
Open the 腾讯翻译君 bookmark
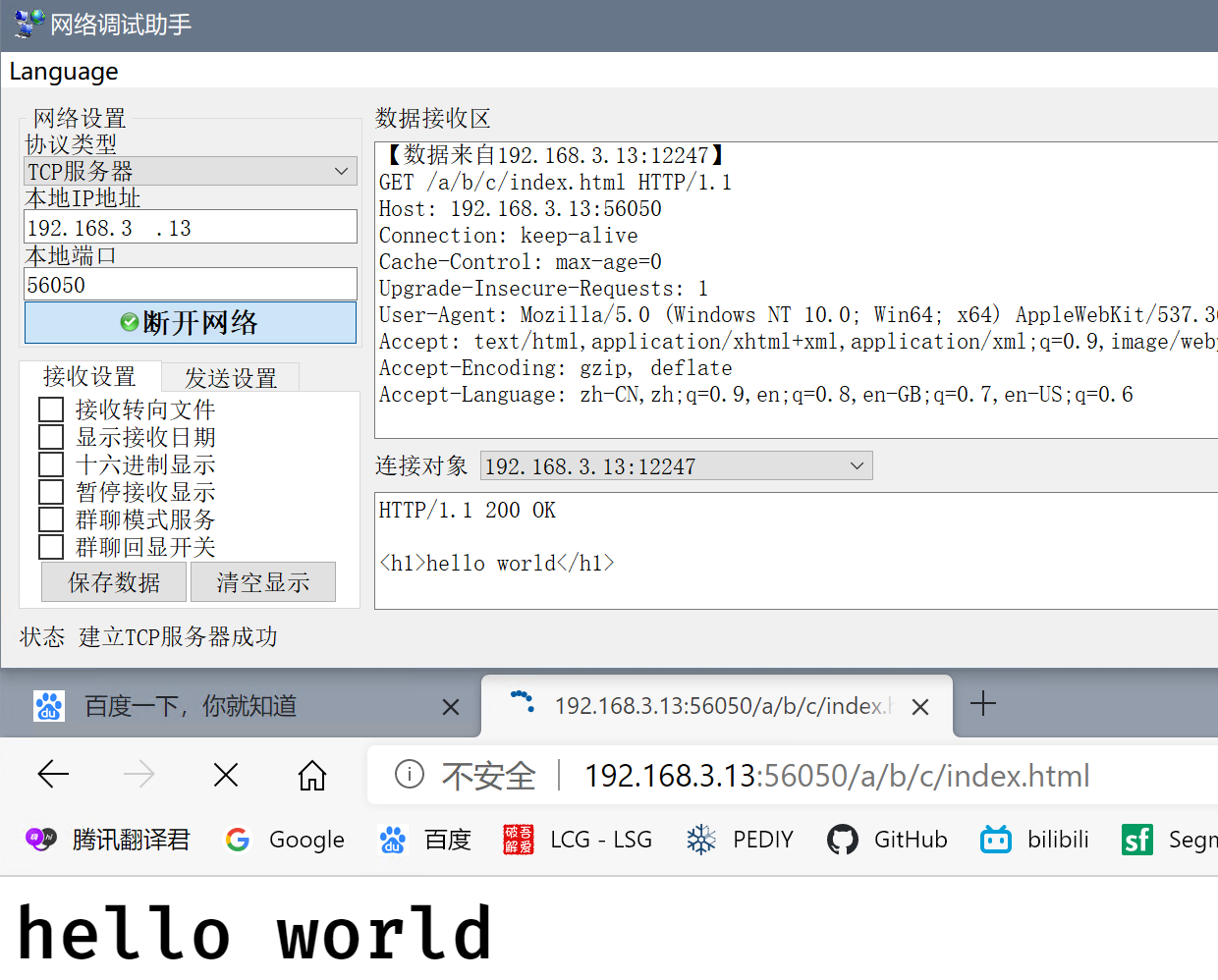point(107,840)
